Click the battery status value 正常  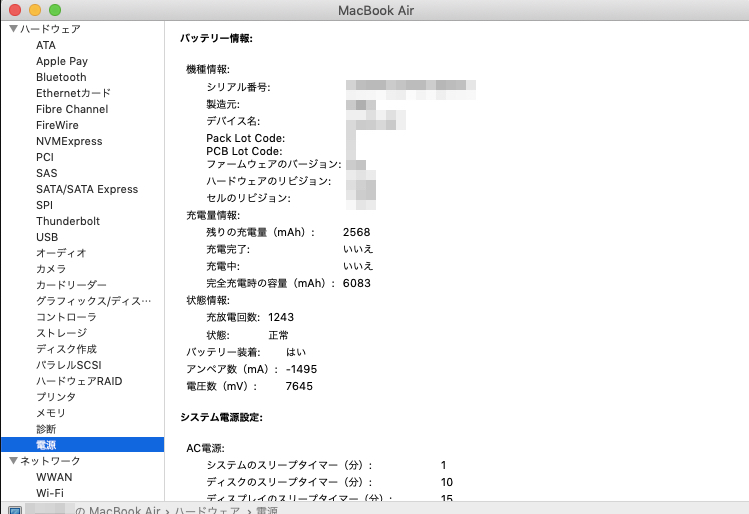tap(278, 335)
